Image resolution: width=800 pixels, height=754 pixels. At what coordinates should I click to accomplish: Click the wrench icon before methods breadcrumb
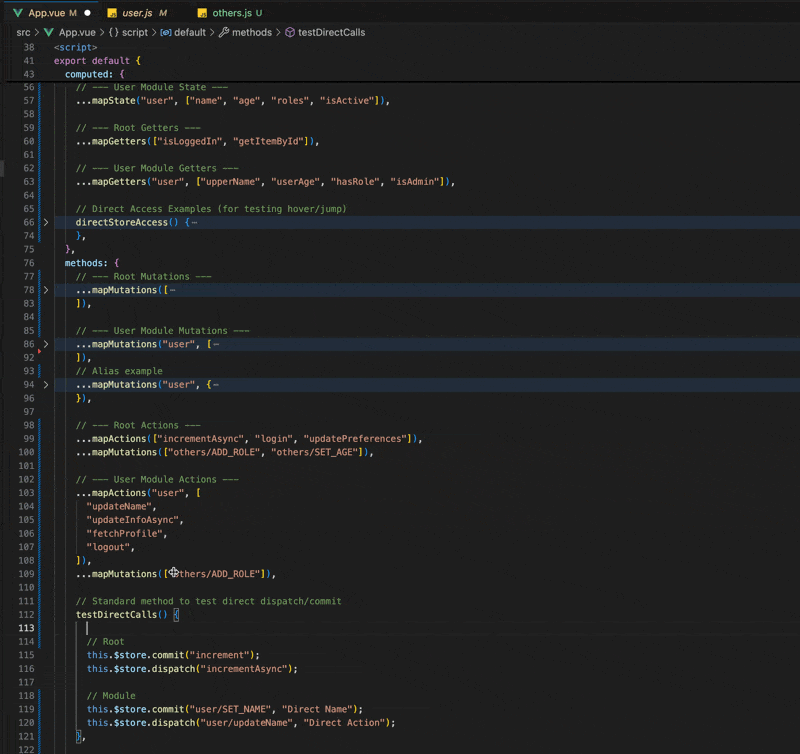click(x=224, y=32)
